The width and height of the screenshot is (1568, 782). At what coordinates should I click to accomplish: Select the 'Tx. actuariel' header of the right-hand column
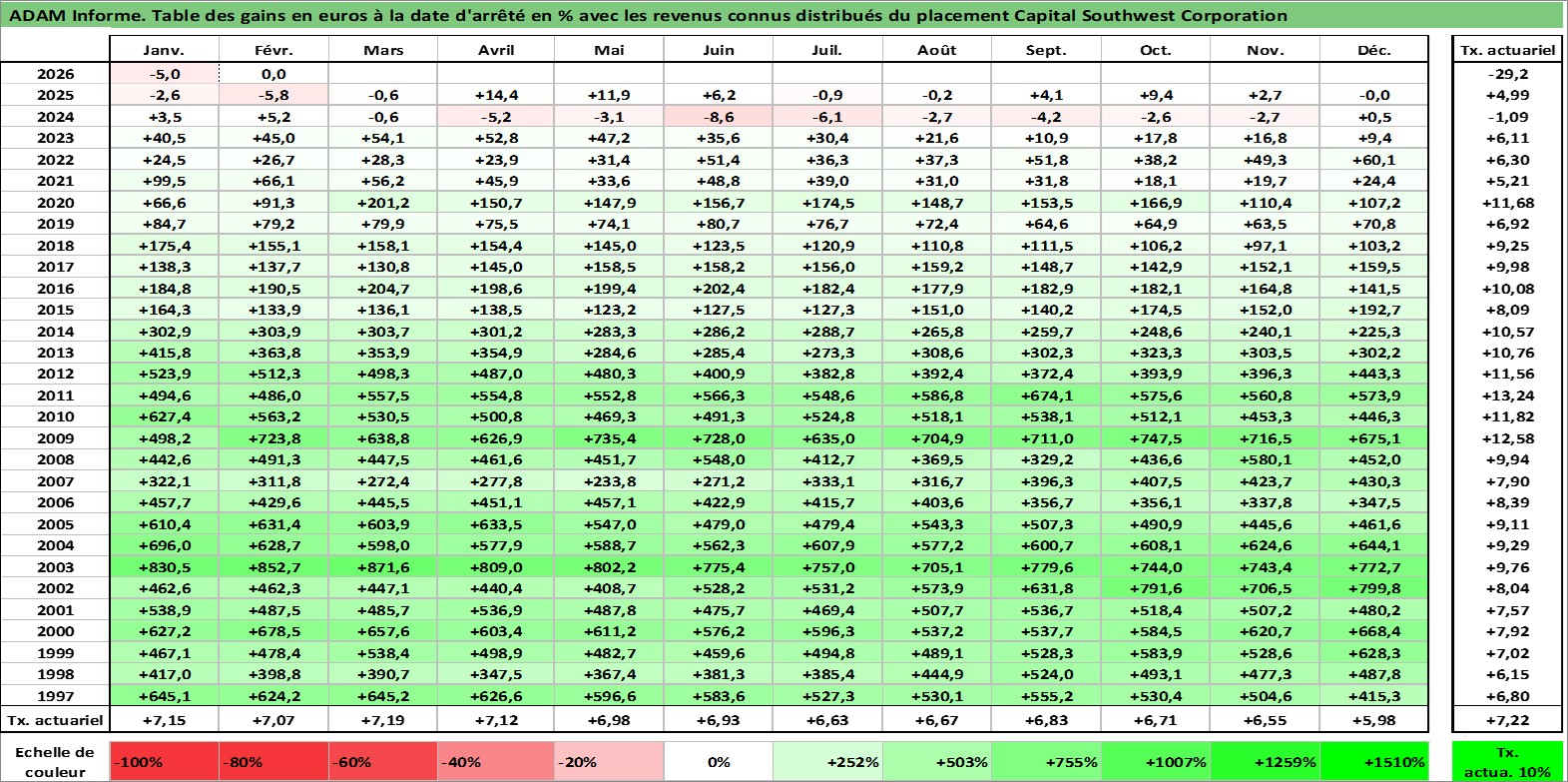pos(1507,50)
